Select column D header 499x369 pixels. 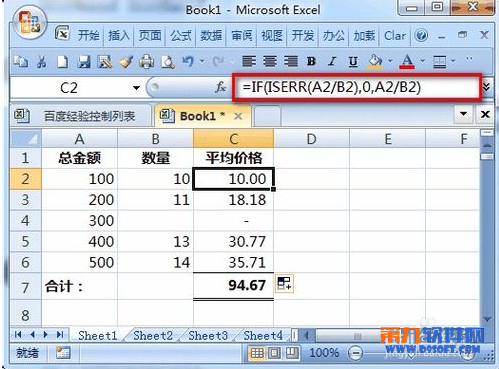pos(311,139)
